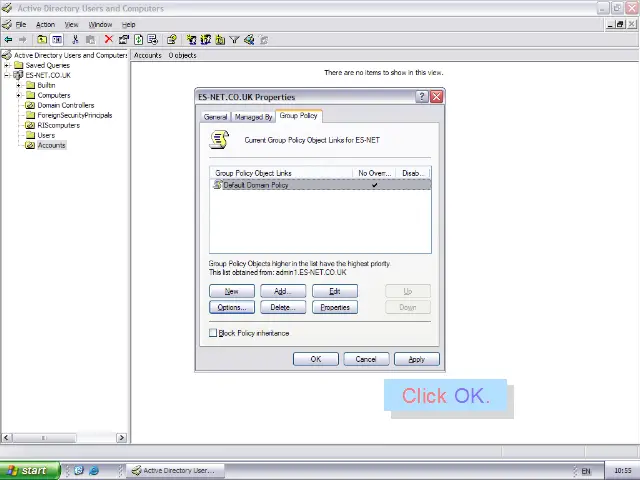Image resolution: width=640 pixels, height=480 pixels.
Task: Click the tree pane scroll left arrow
Action: [x=6, y=438]
